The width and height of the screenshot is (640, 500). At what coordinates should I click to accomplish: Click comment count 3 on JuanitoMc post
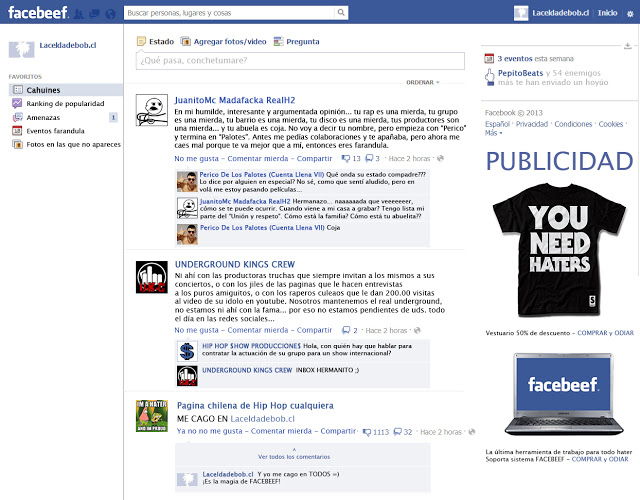pyautogui.click(x=373, y=158)
